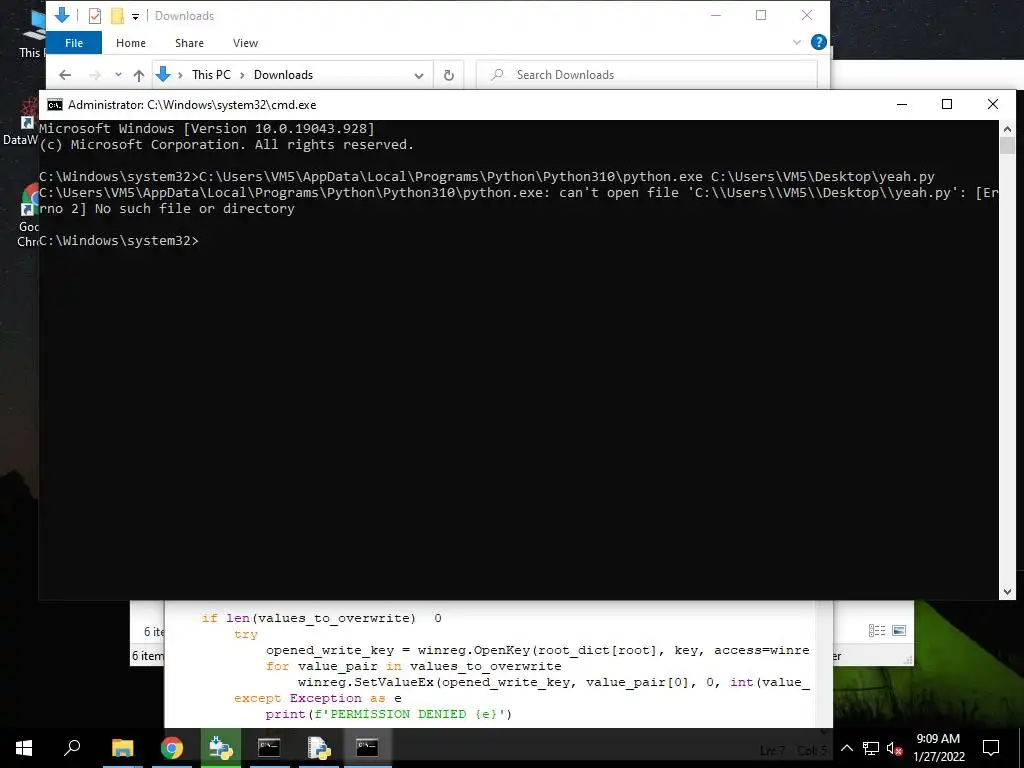Click 'Downloads' in the address breadcrumb
The height and width of the screenshot is (768, 1024).
click(x=283, y=75)
